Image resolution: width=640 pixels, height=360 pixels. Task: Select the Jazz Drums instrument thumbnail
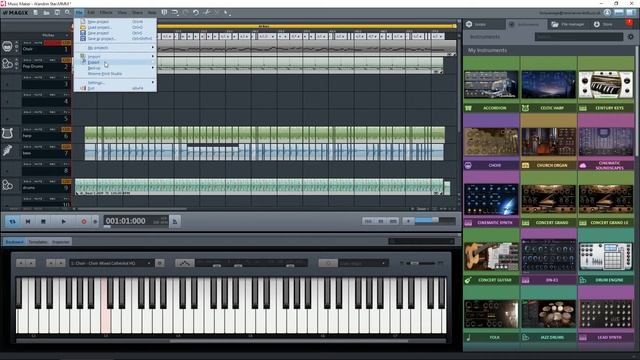click(549, 314)
